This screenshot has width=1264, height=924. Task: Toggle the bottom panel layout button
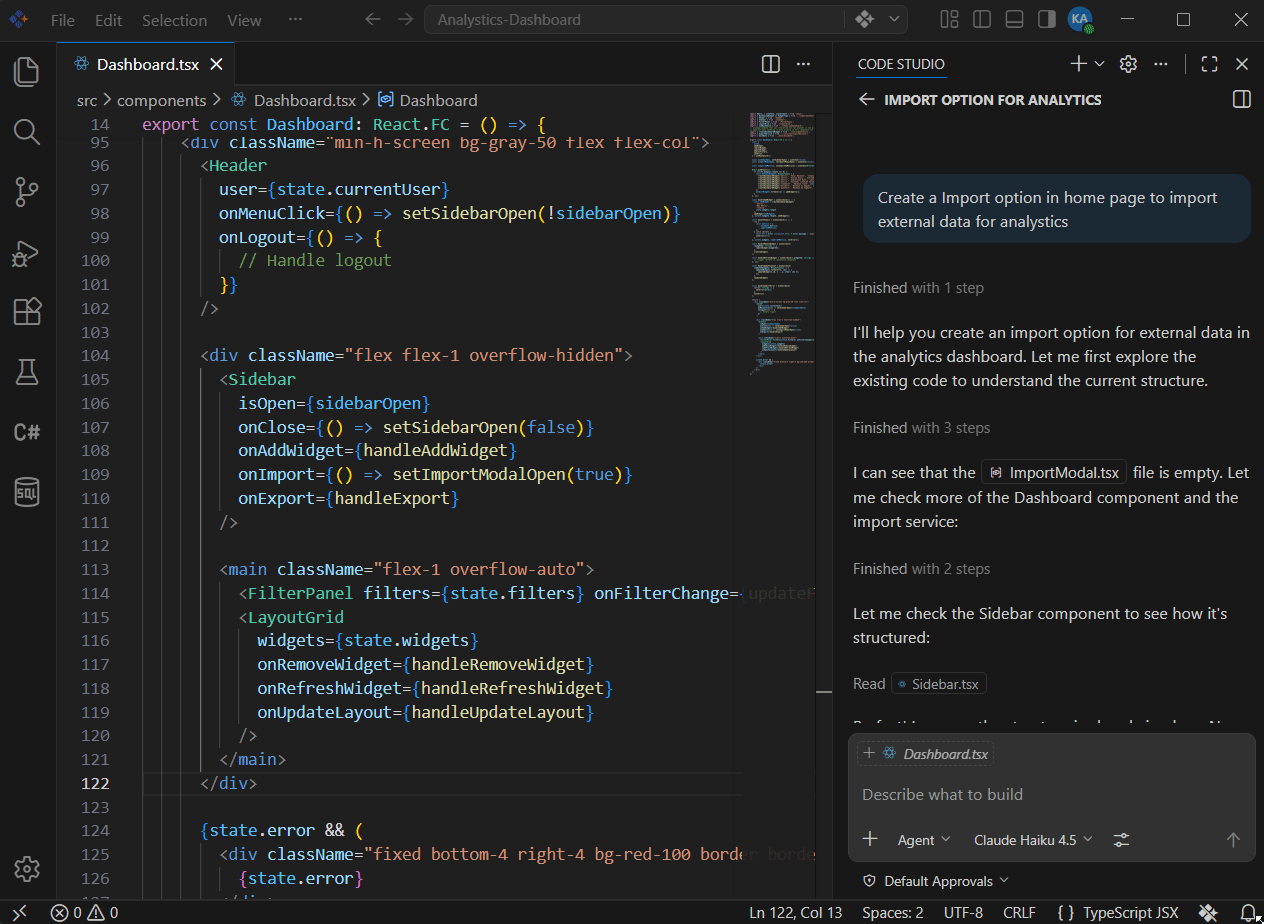(x=1014, y=19)
